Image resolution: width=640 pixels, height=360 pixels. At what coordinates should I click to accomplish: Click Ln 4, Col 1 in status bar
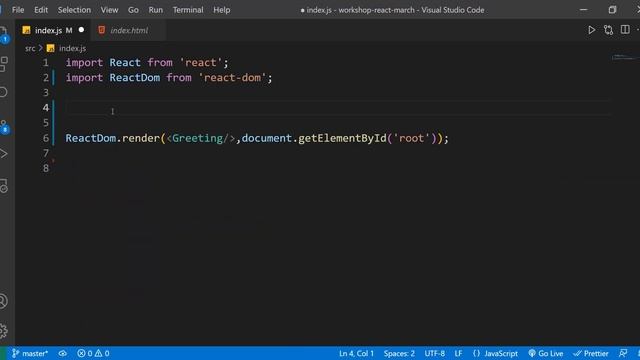(x=356, y=353)
